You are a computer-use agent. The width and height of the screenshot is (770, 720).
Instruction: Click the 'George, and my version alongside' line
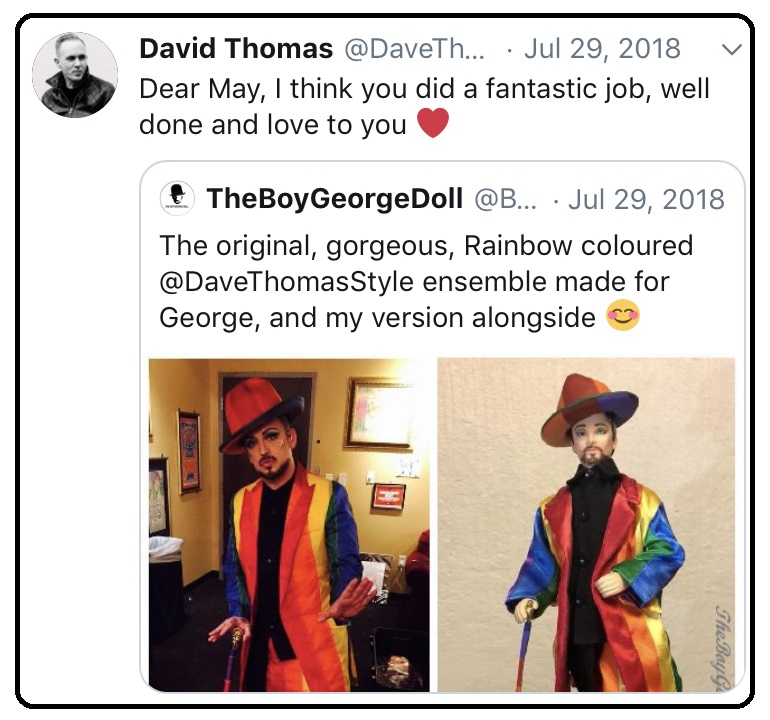pyautogui.click(x=377, y=318)
